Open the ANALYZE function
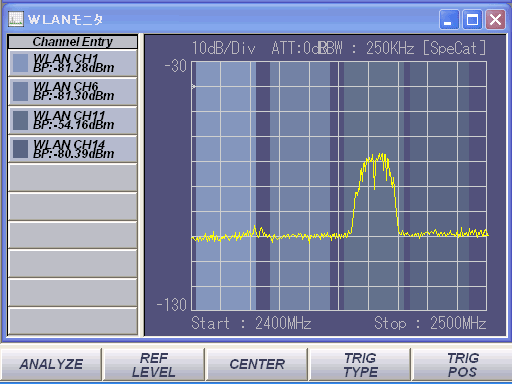 (x=51, y=364)
